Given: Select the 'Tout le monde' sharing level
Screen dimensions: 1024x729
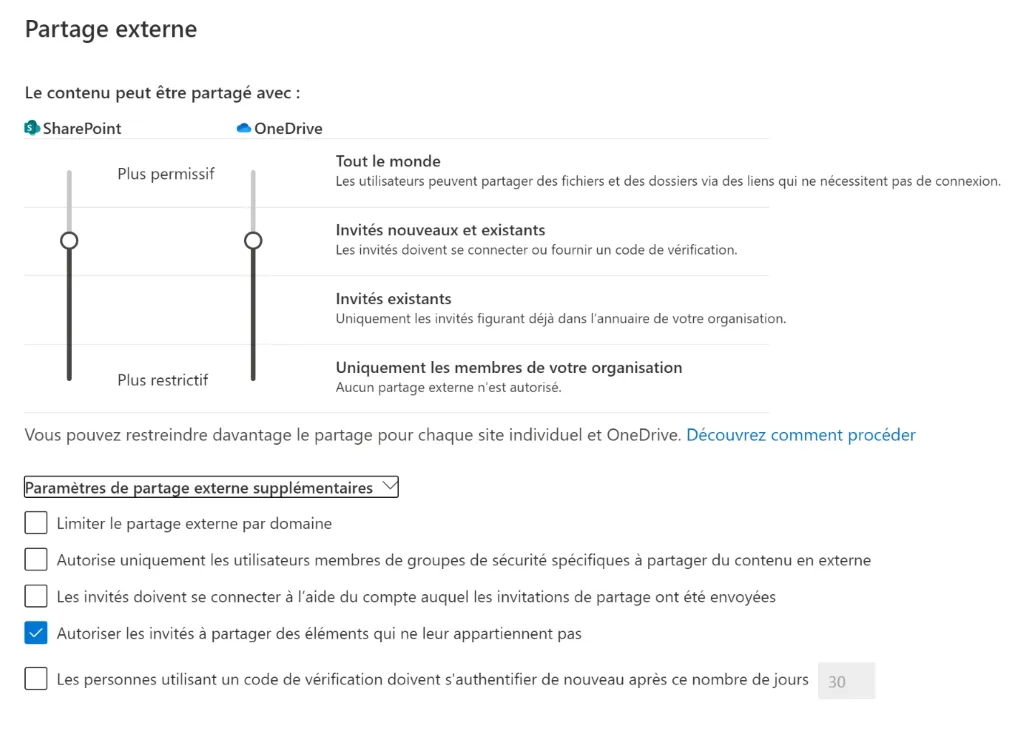Looking at the screenshot, I should coord(388,161).
